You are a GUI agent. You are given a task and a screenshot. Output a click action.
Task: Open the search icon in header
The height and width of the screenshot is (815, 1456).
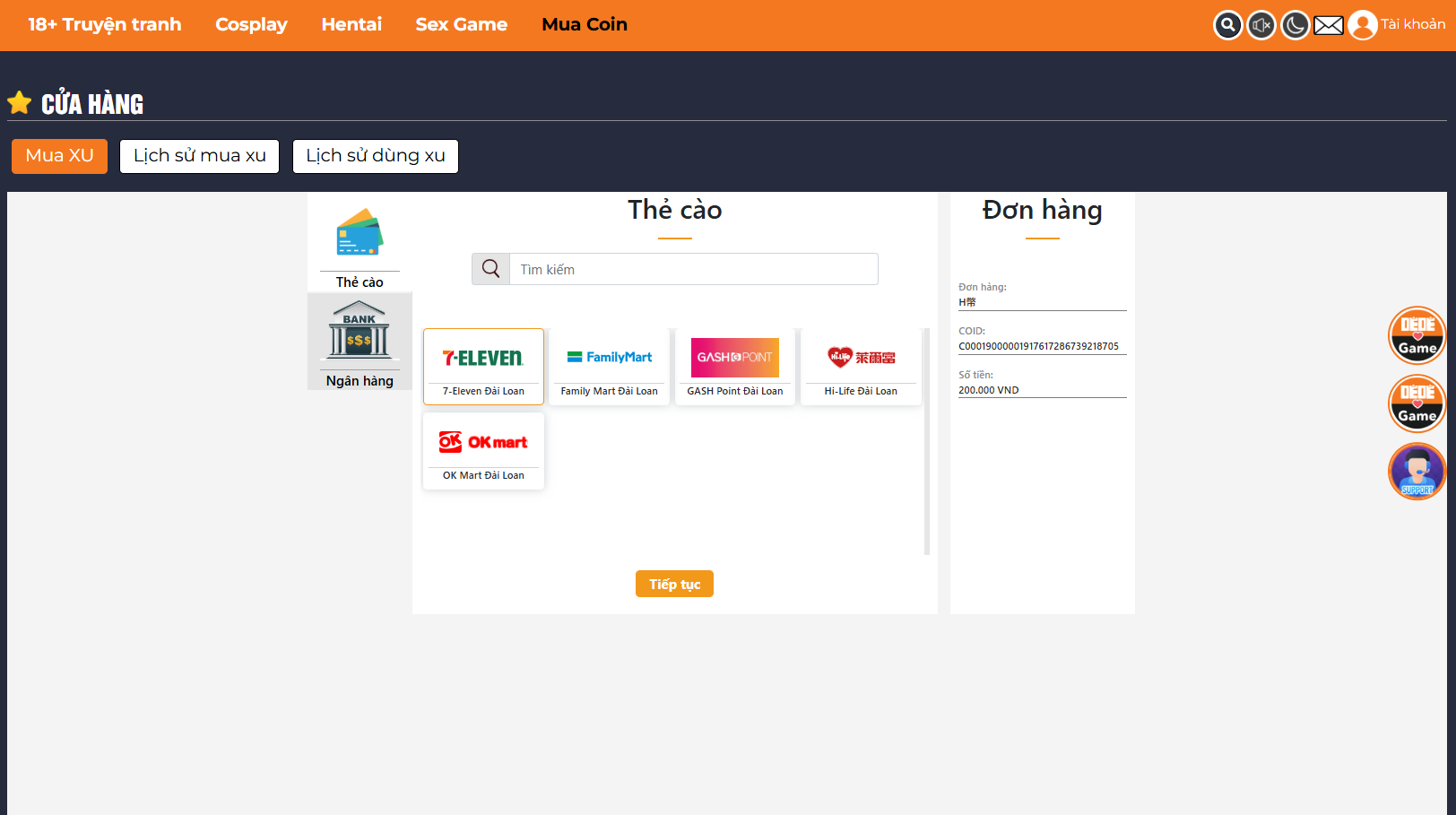click(x=1227, y=25)
